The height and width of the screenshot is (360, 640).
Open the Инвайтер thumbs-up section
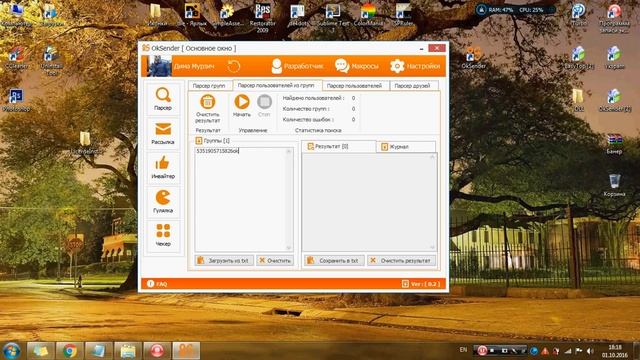[163, 167]
